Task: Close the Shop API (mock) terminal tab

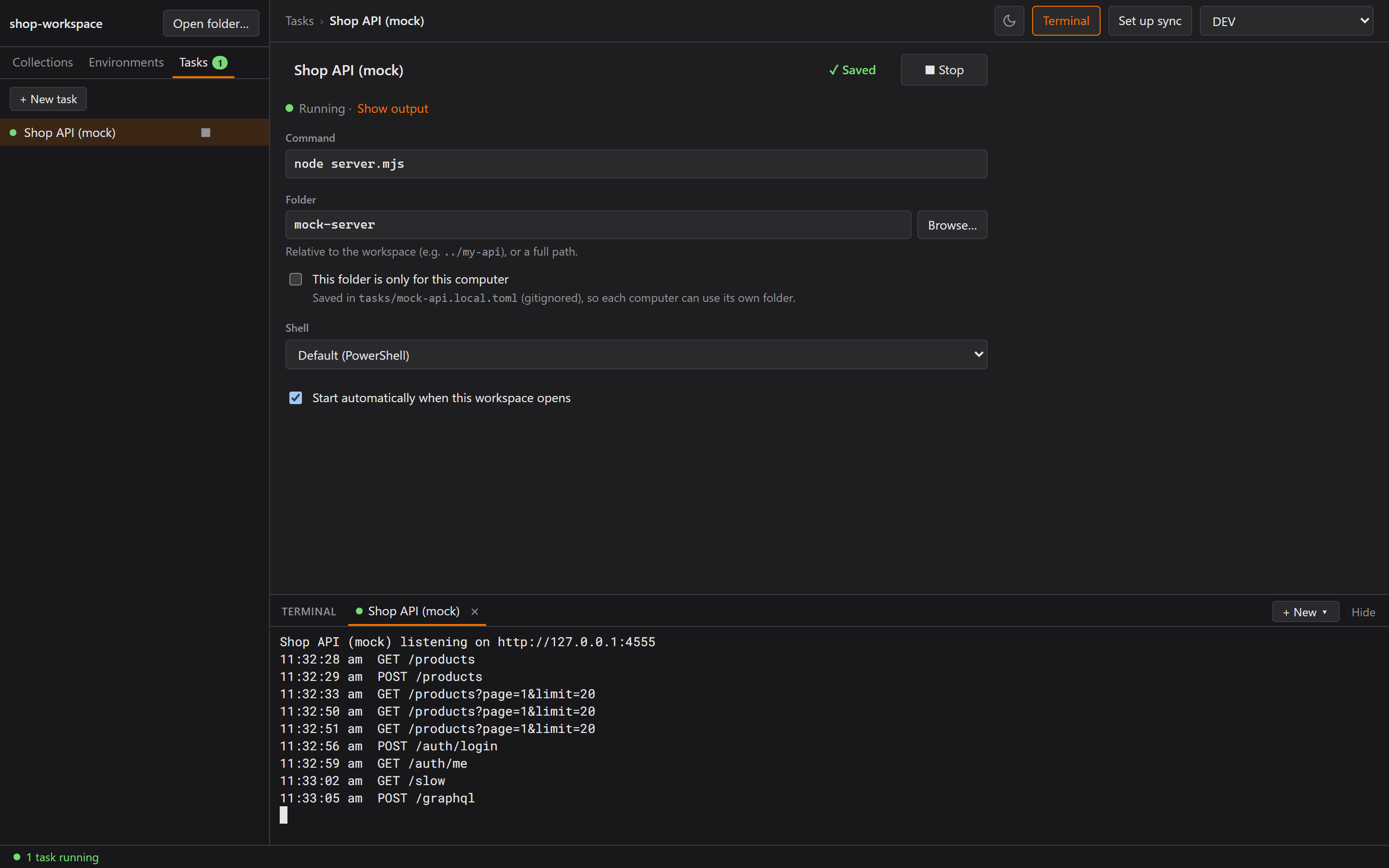Action: coord(475,611)
